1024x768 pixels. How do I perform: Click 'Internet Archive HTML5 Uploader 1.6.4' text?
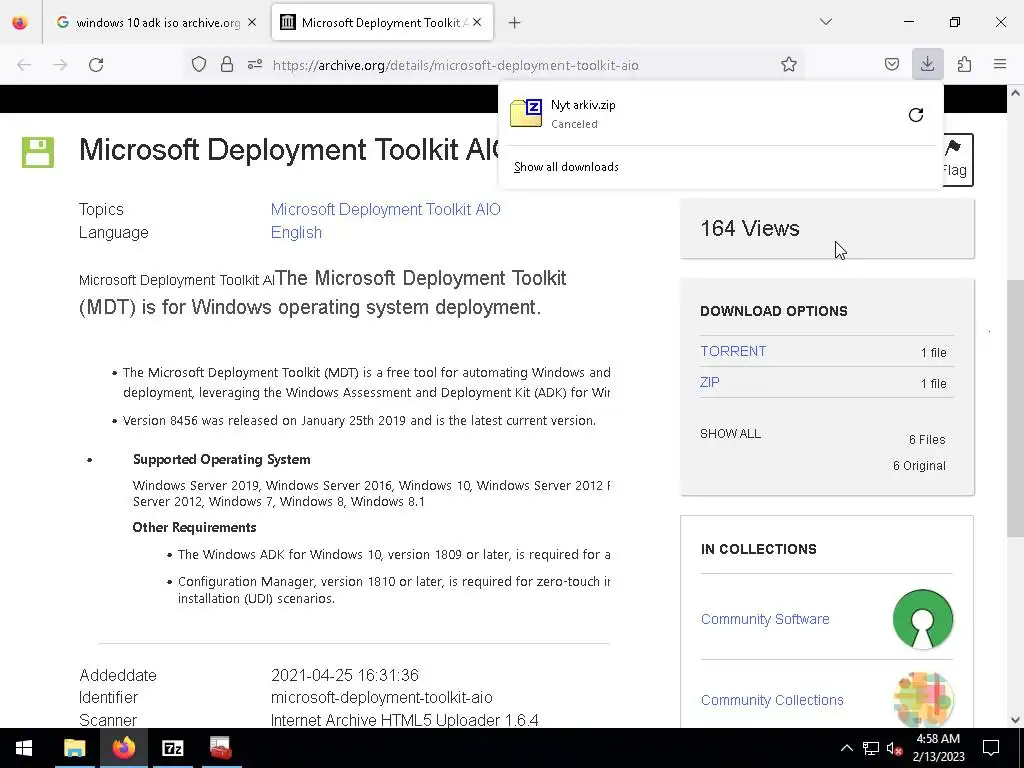404,720
